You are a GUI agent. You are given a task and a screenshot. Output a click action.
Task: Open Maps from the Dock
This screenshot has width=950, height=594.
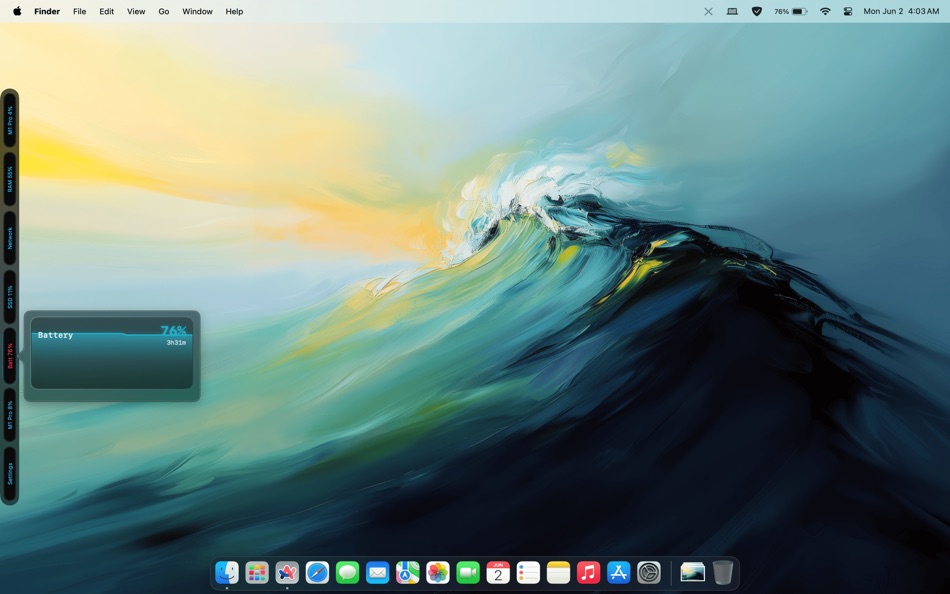(408, 572)
